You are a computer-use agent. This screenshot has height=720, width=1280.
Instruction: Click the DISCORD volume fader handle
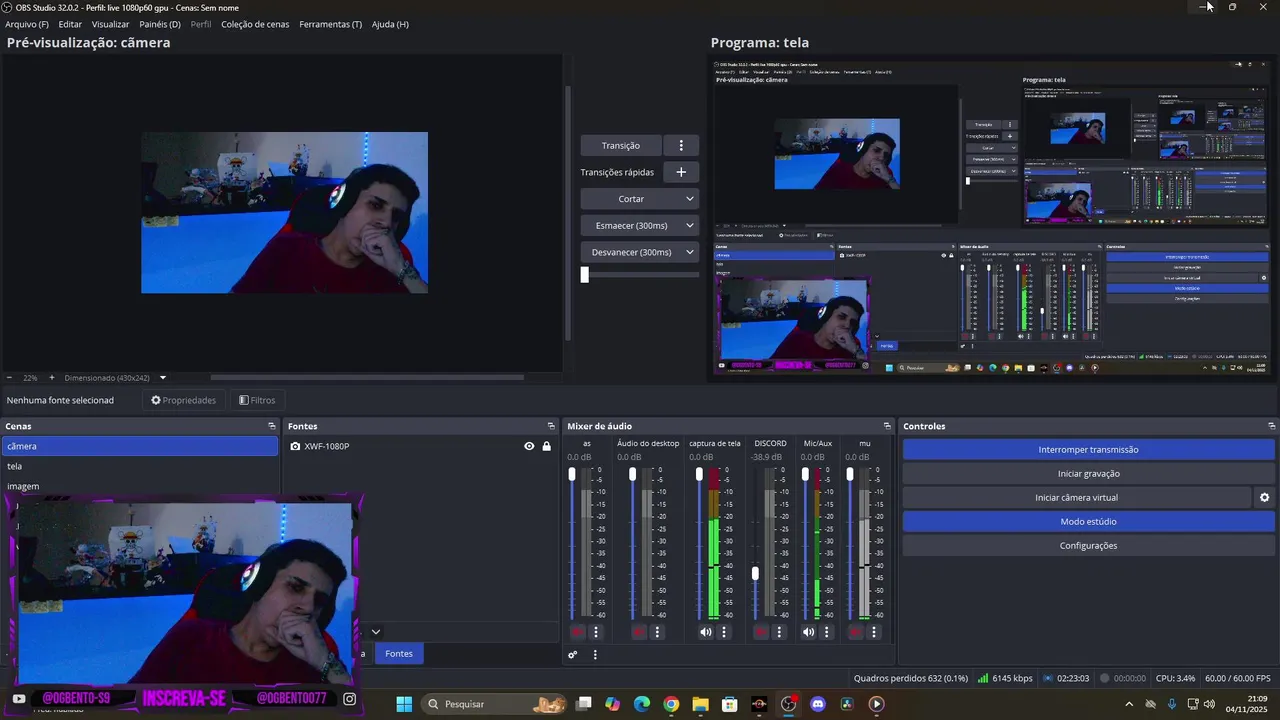(x=755, y=573)
